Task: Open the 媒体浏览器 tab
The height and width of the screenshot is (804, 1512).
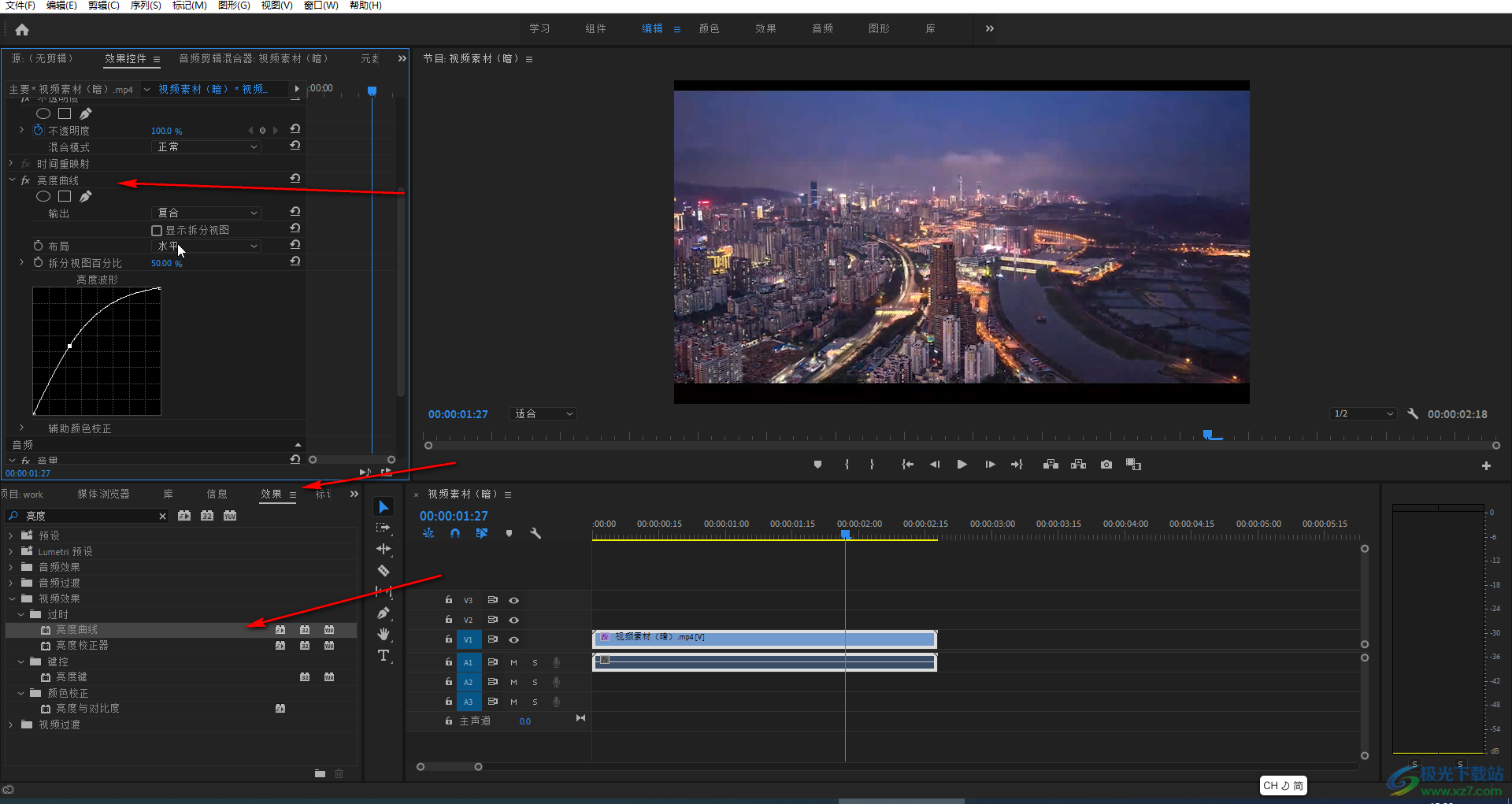Action: click(103, 494)
